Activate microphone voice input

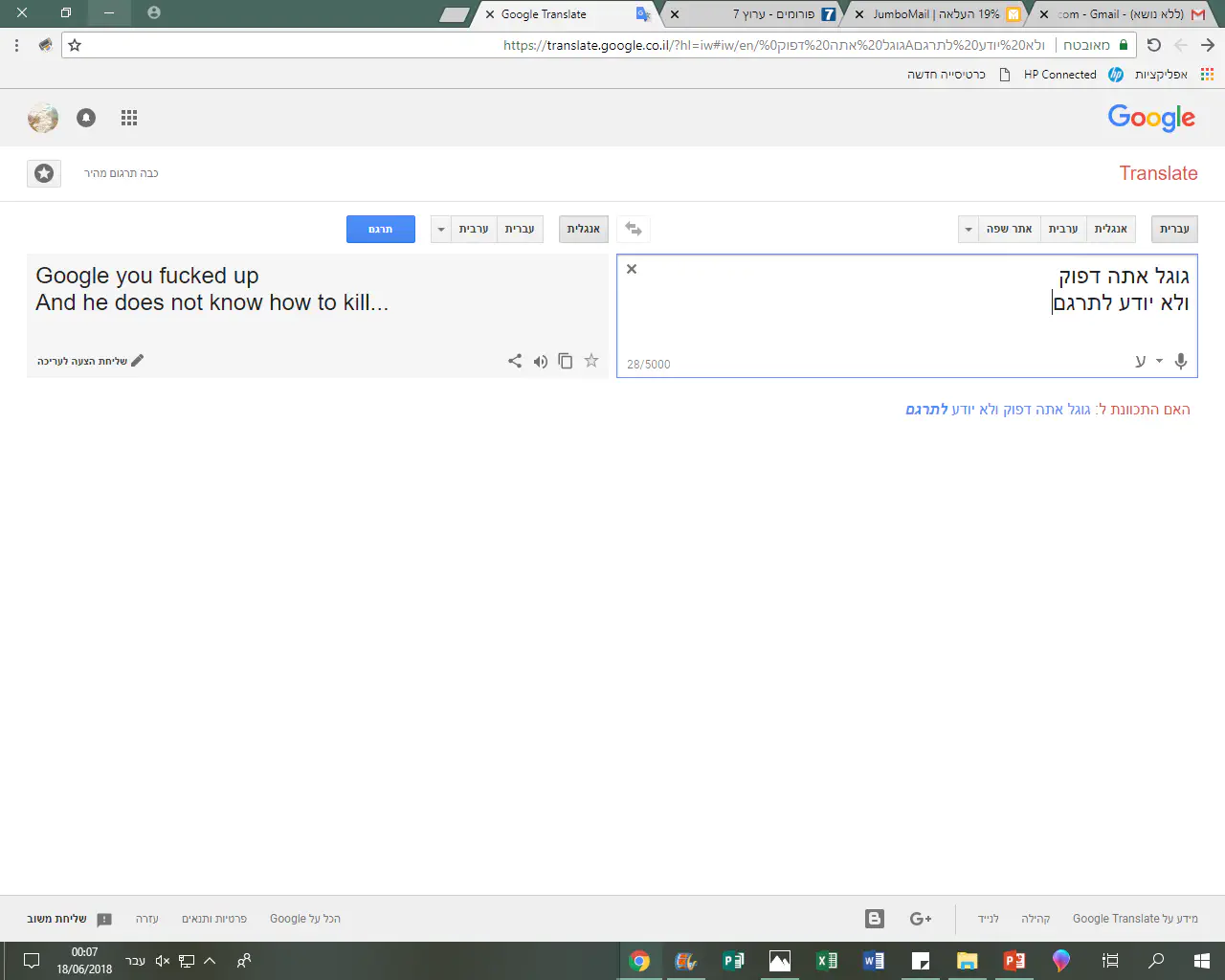coord(1181,361)
